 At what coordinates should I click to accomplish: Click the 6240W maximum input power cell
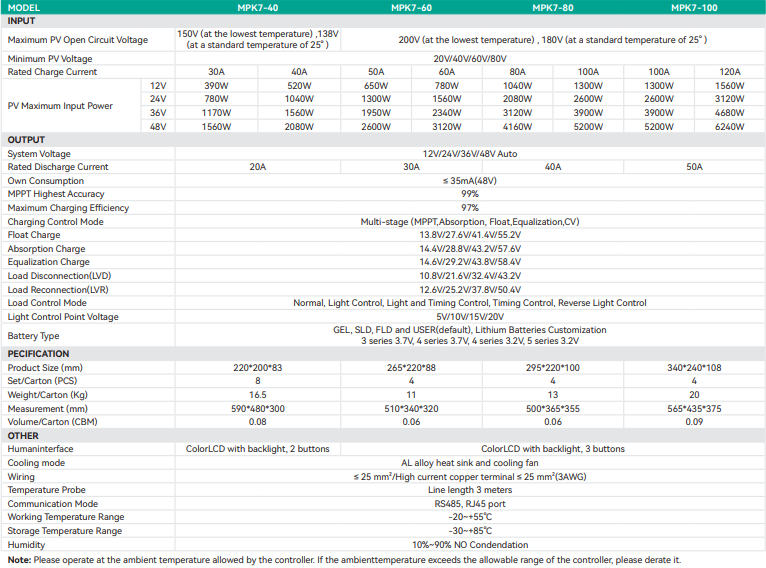tap(730, 127)
